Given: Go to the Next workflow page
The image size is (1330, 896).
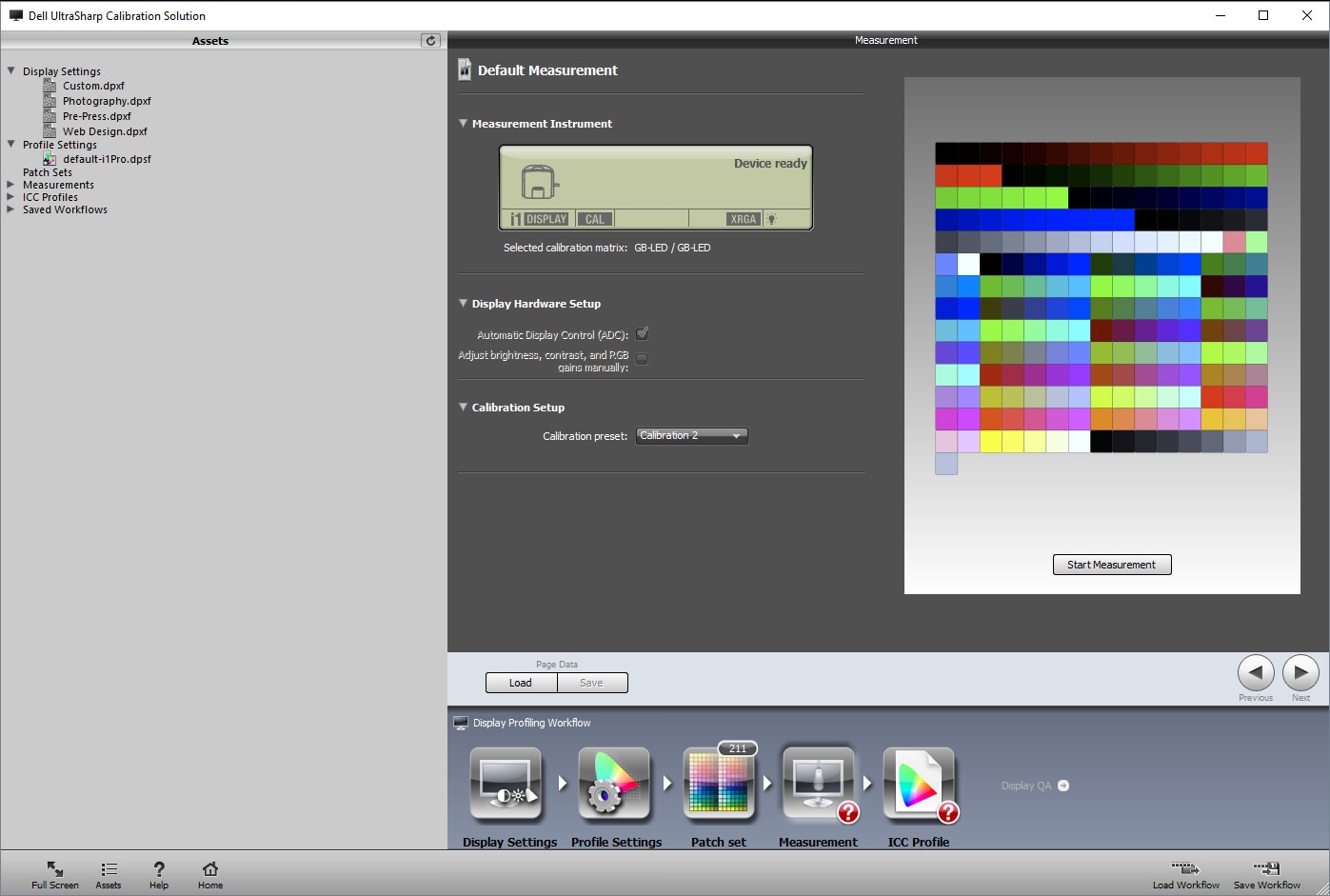Looking at the screenshot, I should pyautogui.click(x=1300, y=672).
